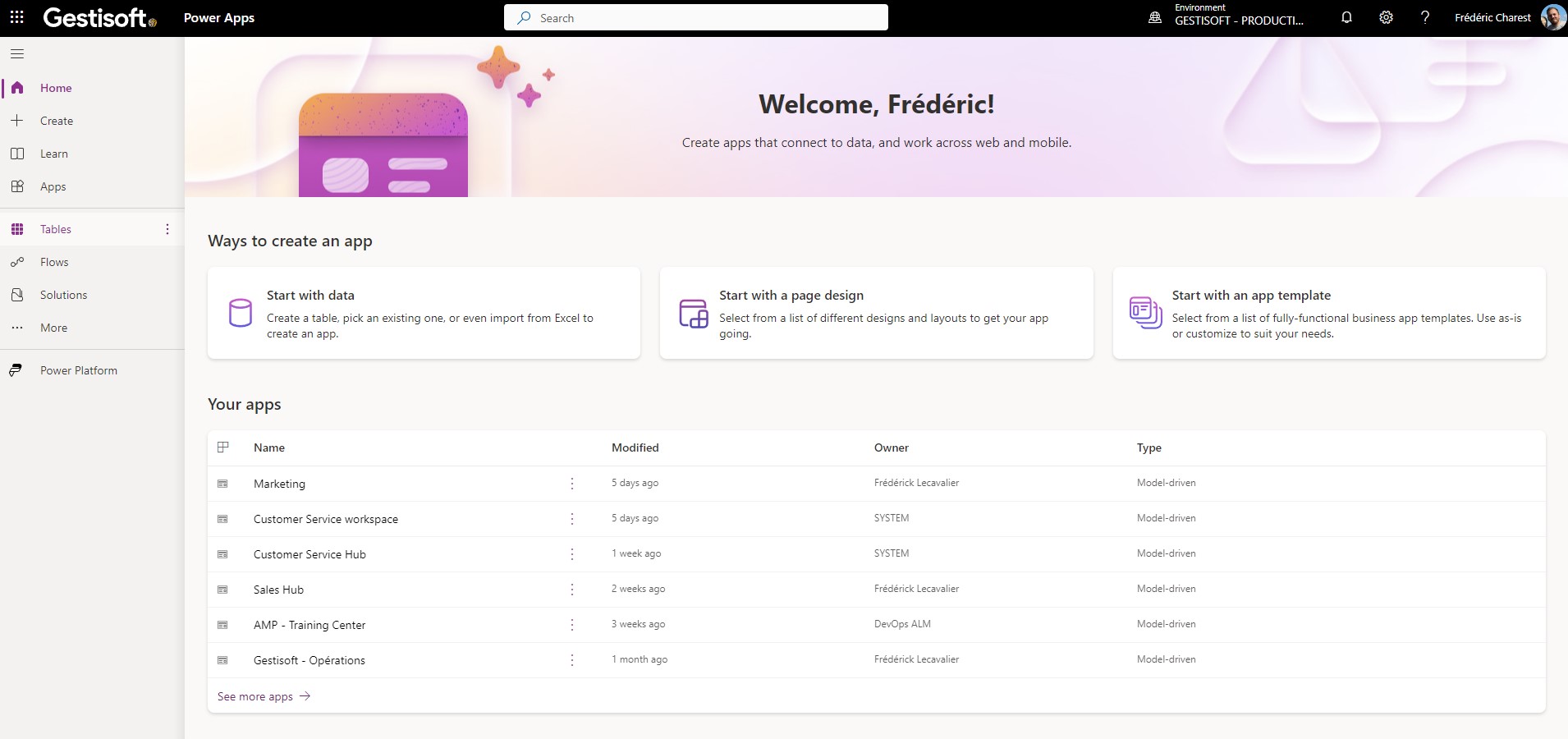Open Power Platform in the sidebar
Viewport: 1568px width, 739px height.
coord(92,370)
